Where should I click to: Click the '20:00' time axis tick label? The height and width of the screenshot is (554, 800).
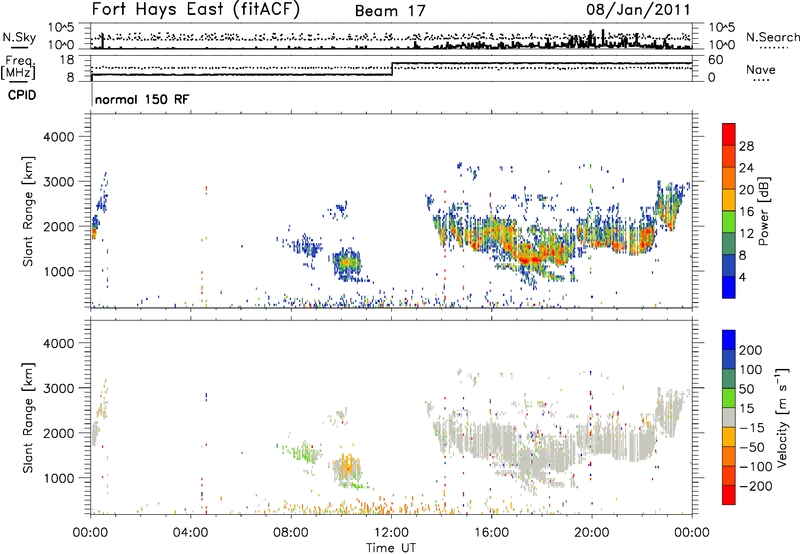(592, 532)
